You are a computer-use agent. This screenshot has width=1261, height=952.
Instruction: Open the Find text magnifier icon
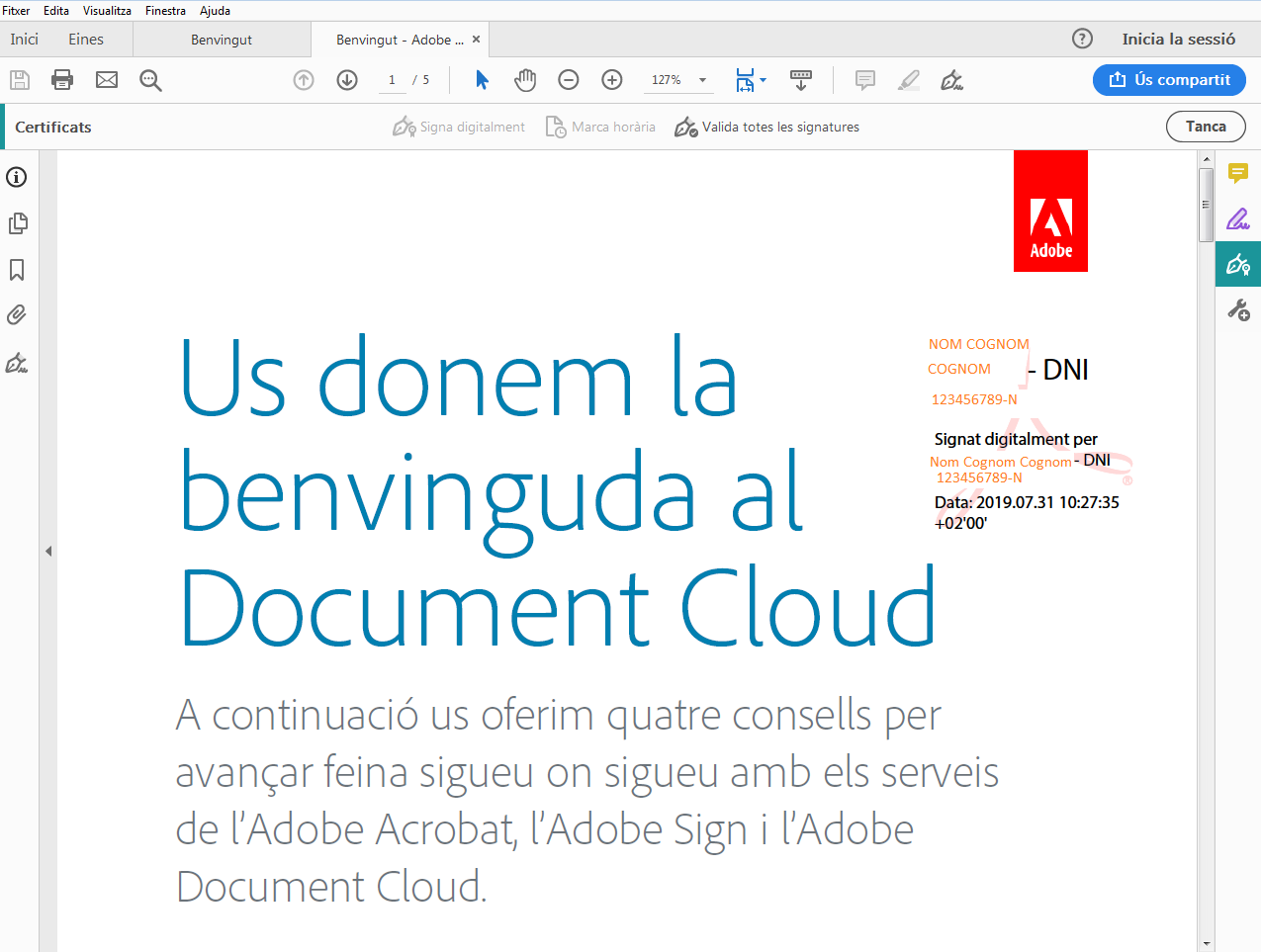tap(150, 80)
